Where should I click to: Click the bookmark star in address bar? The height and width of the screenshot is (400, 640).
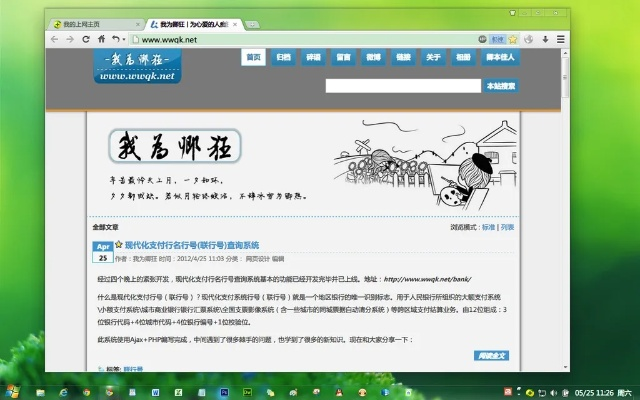click(513, 39)
